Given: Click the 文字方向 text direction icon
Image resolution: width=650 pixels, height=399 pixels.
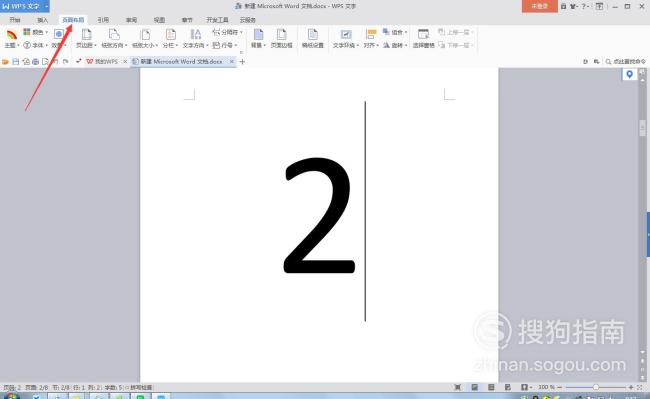Looking at the screenshot, I should (x=195, y=34).
